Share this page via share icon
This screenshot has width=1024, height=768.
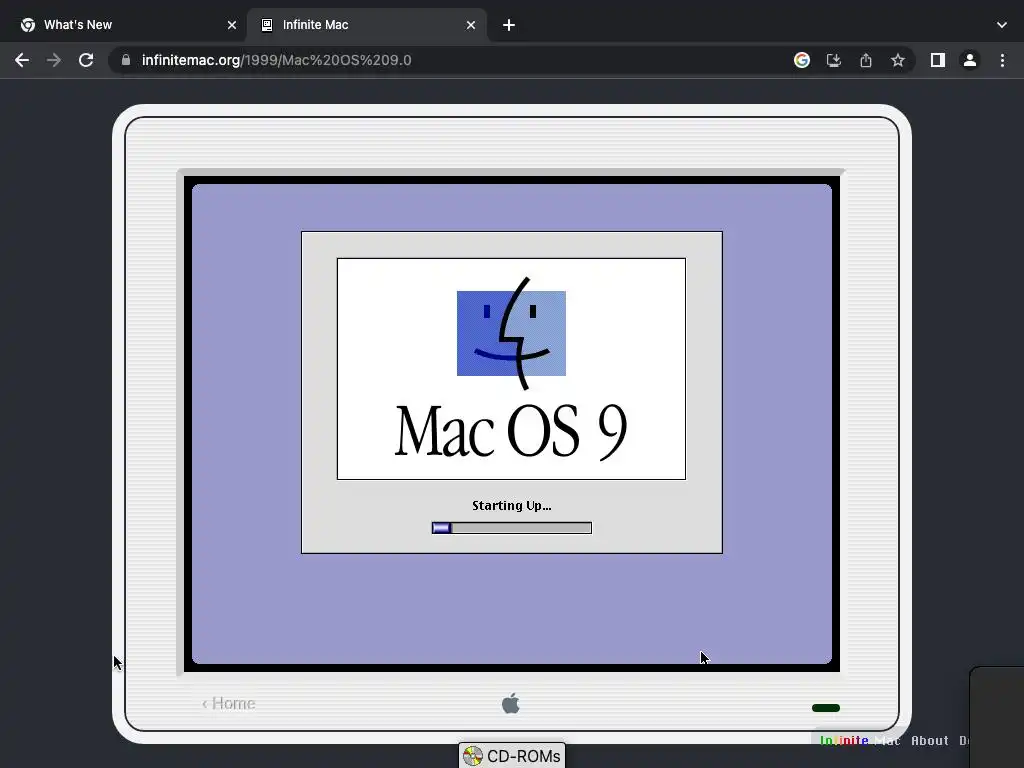[x=866, y=60]
